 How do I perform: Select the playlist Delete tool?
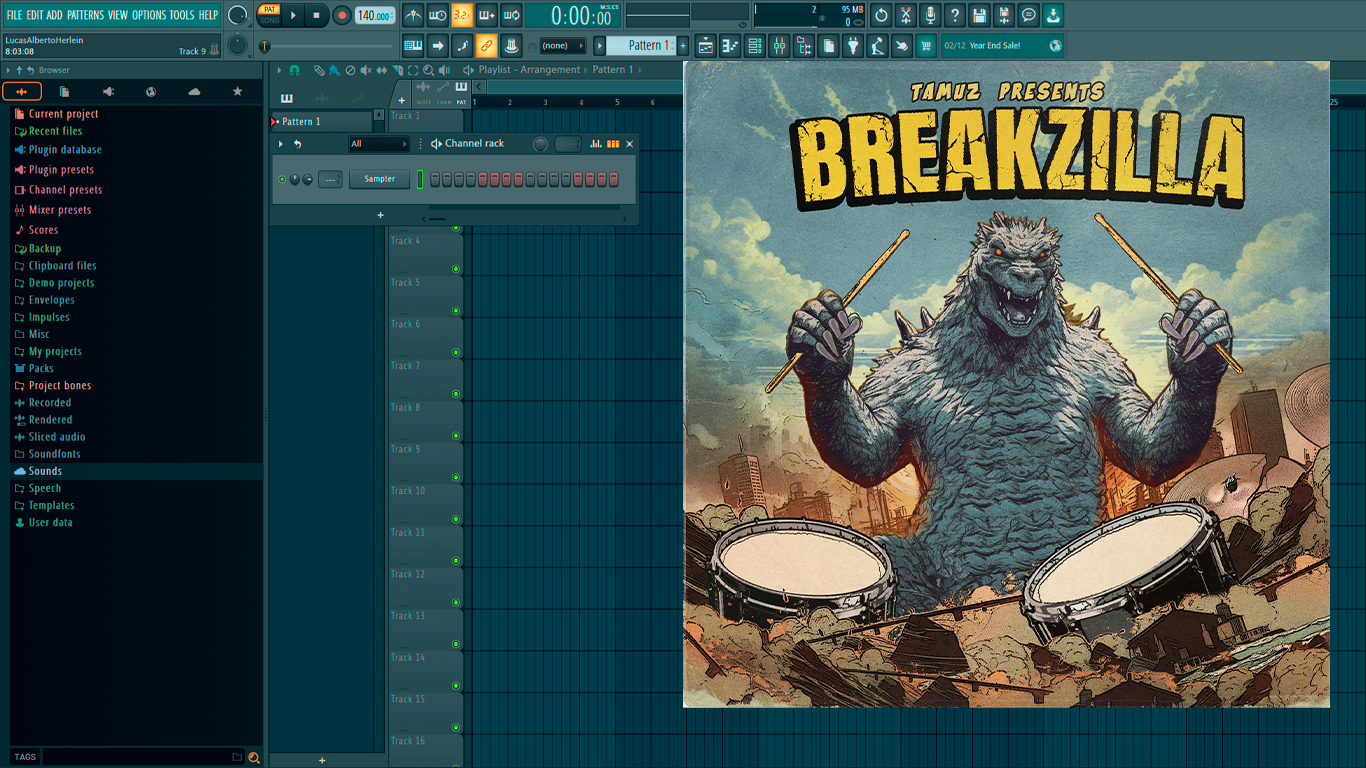coord(350,70)
